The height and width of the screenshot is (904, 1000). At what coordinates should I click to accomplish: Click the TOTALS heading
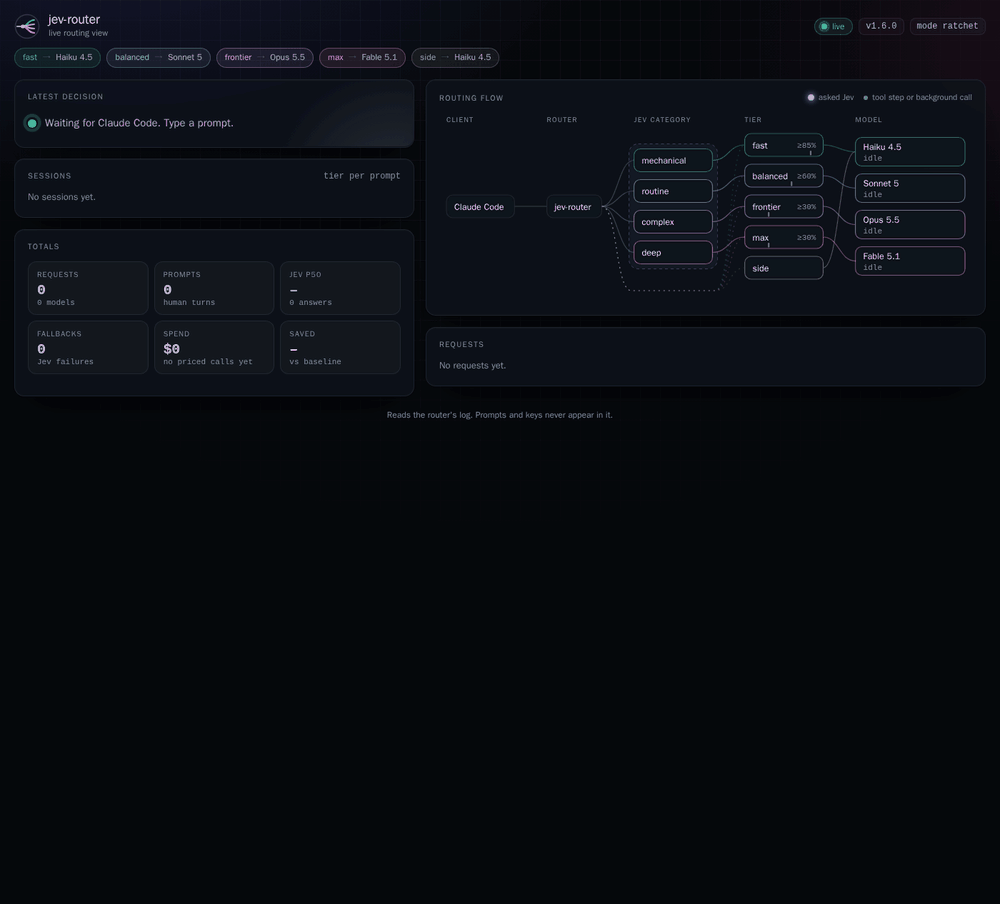click(43, 247)
